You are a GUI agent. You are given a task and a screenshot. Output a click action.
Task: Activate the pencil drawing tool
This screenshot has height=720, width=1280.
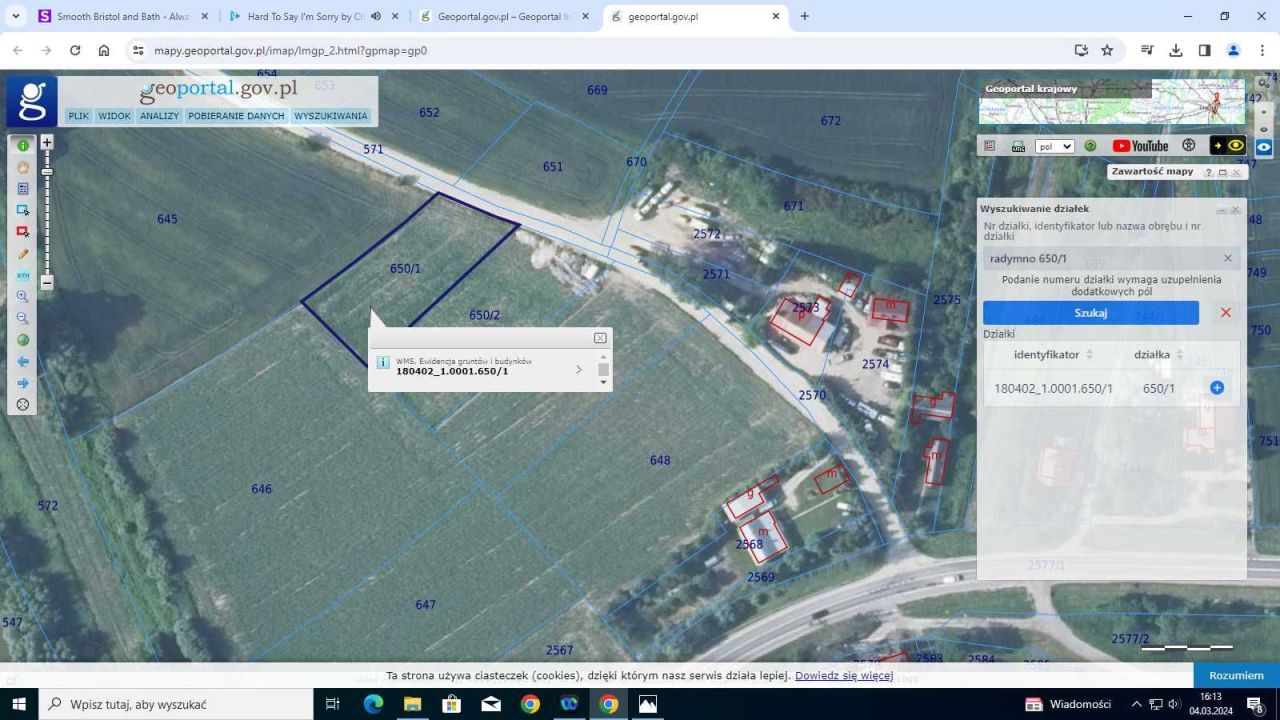click(22, 254)
